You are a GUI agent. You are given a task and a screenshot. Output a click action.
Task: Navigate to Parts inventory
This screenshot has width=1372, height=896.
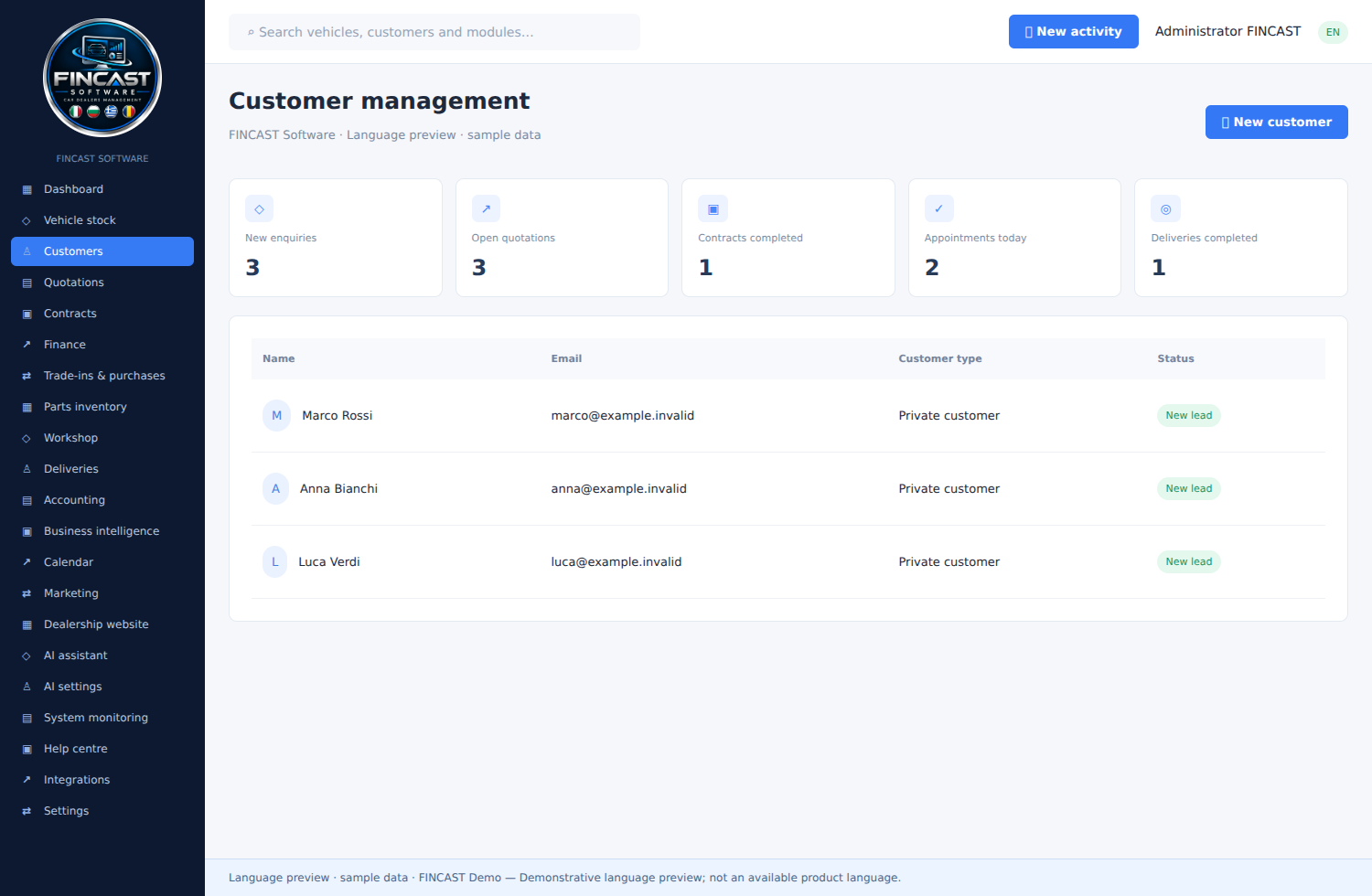[102, 407]
